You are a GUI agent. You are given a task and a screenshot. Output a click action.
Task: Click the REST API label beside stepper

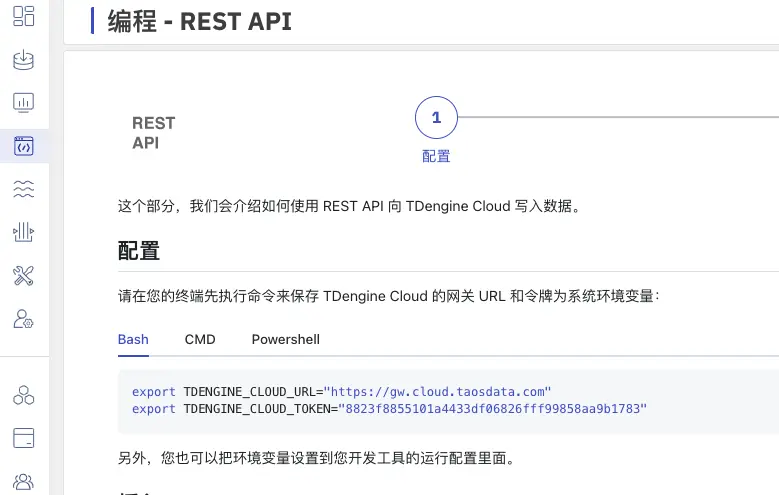click(153, 133)
